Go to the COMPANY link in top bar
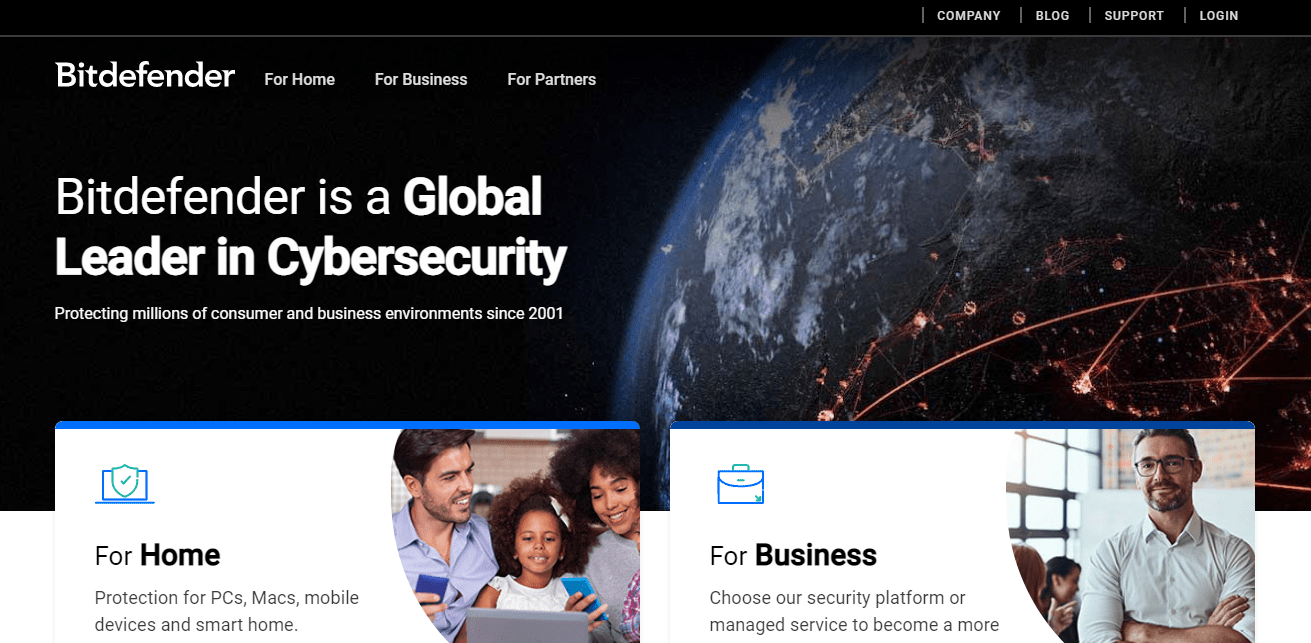1311x643 pixels. coord(968,15)
